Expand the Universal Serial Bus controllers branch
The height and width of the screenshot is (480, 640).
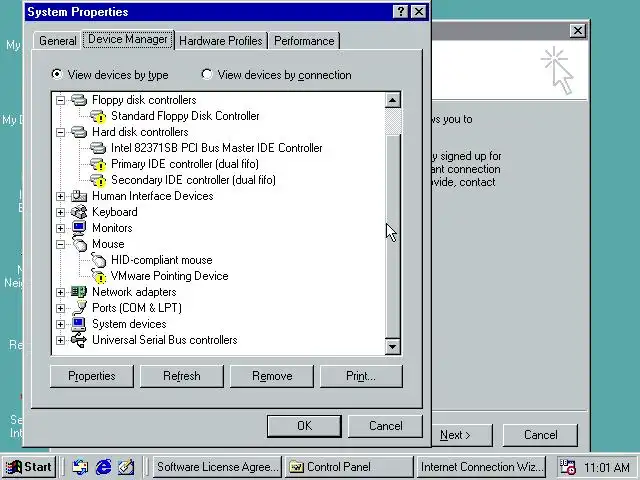coord(60,340)
